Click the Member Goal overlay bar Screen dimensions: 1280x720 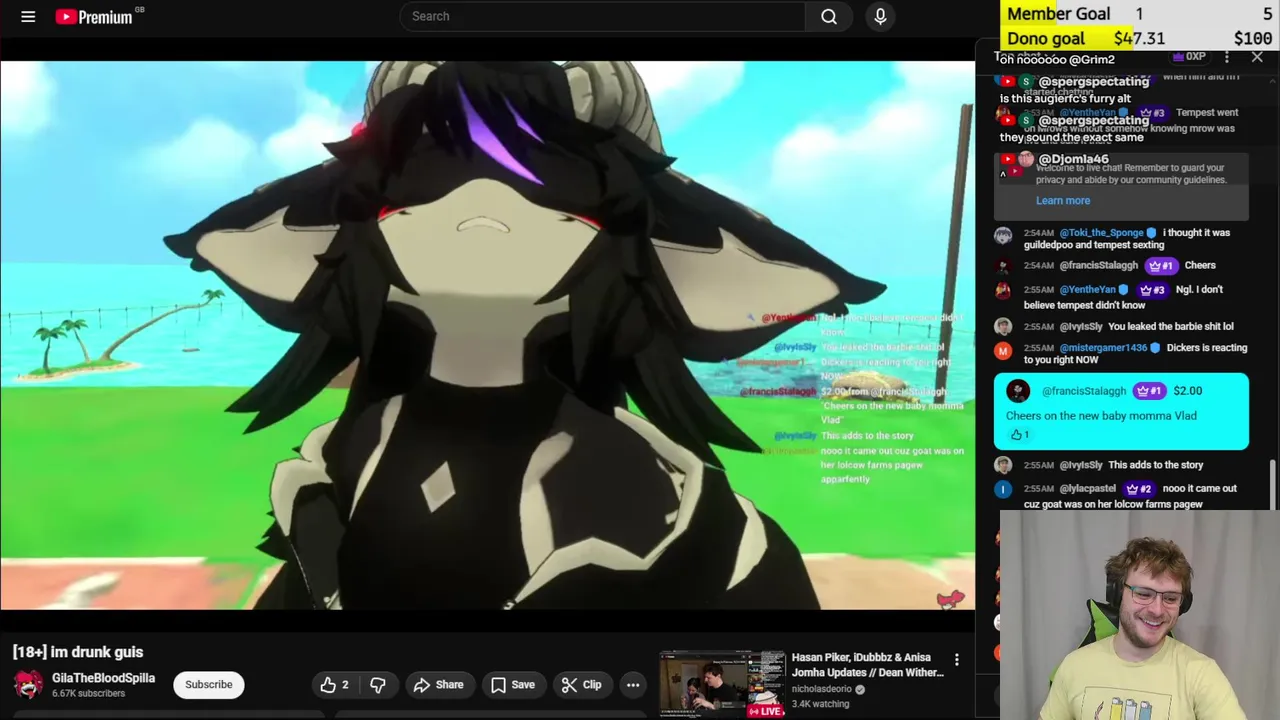(1140, 13)
